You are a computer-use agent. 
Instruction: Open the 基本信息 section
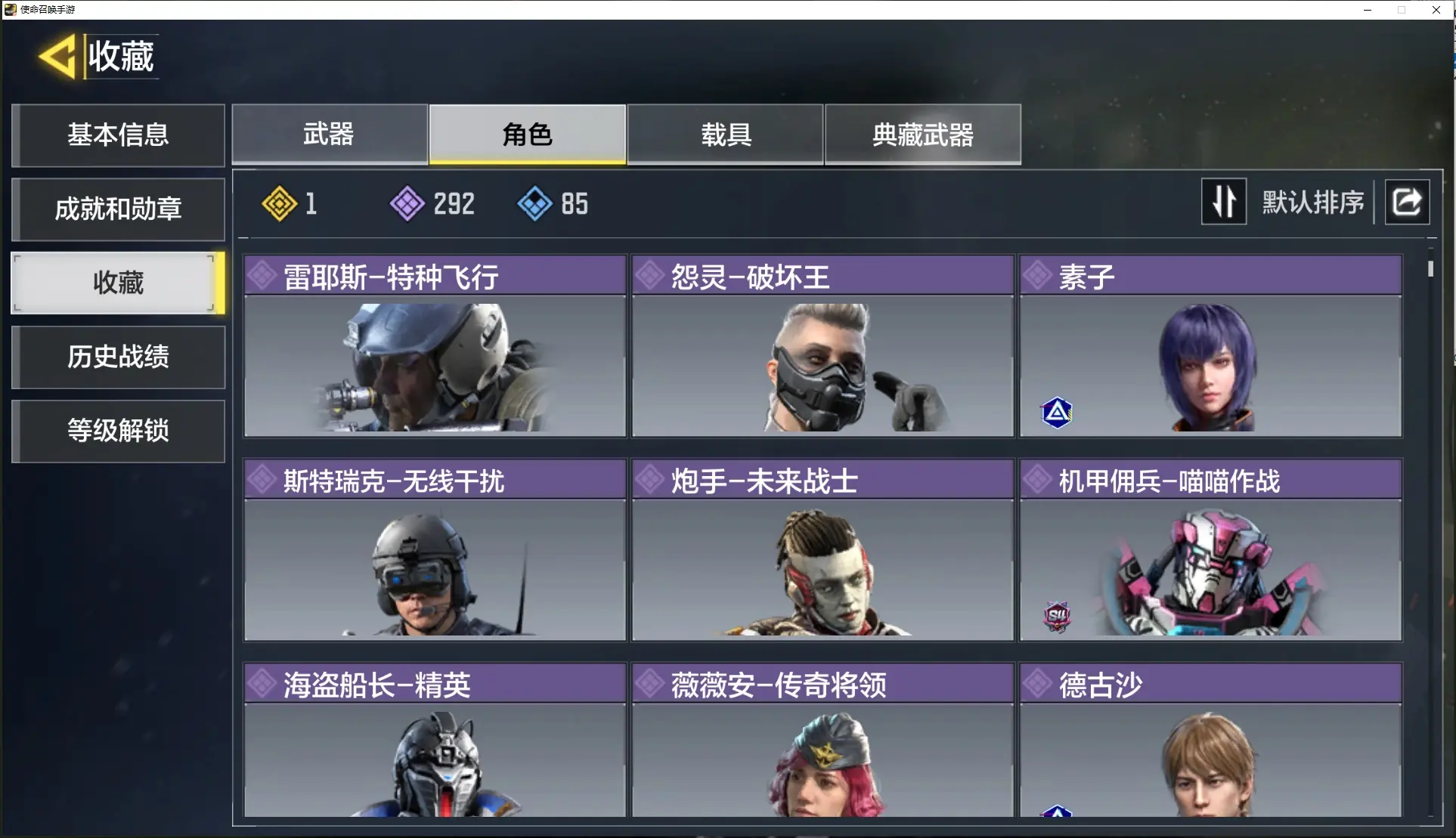(118, 135)
